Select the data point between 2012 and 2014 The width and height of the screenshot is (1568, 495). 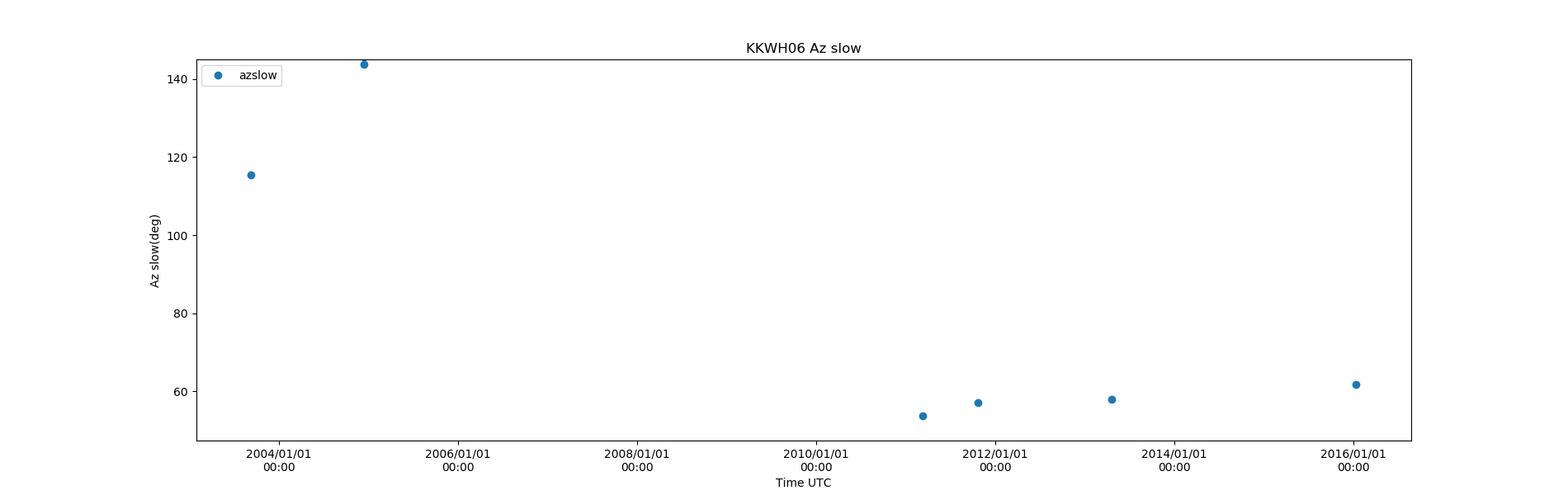(x=1112, y=399)
